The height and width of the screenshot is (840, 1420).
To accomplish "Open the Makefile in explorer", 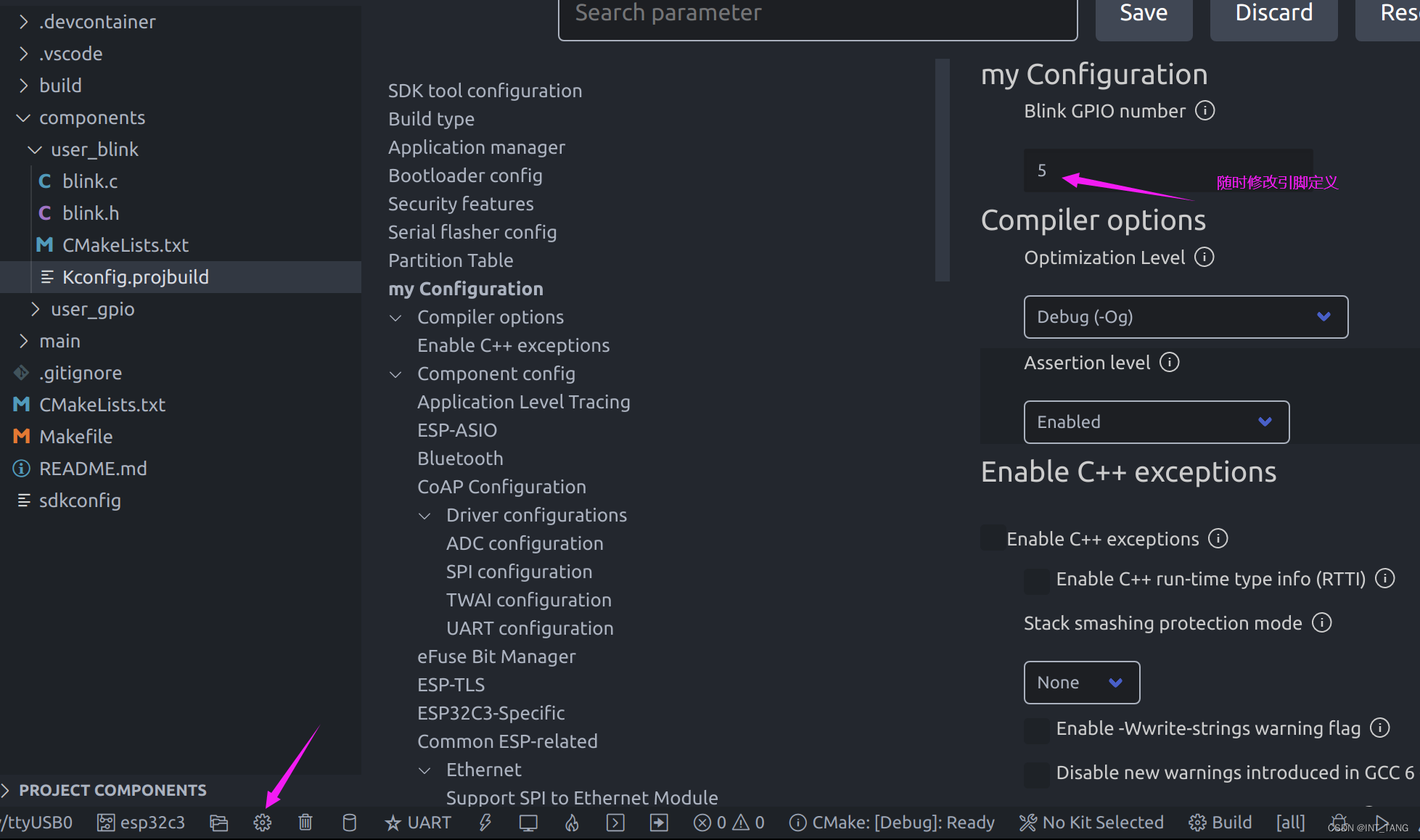I will pyautogui.click(x=75, y=437).
